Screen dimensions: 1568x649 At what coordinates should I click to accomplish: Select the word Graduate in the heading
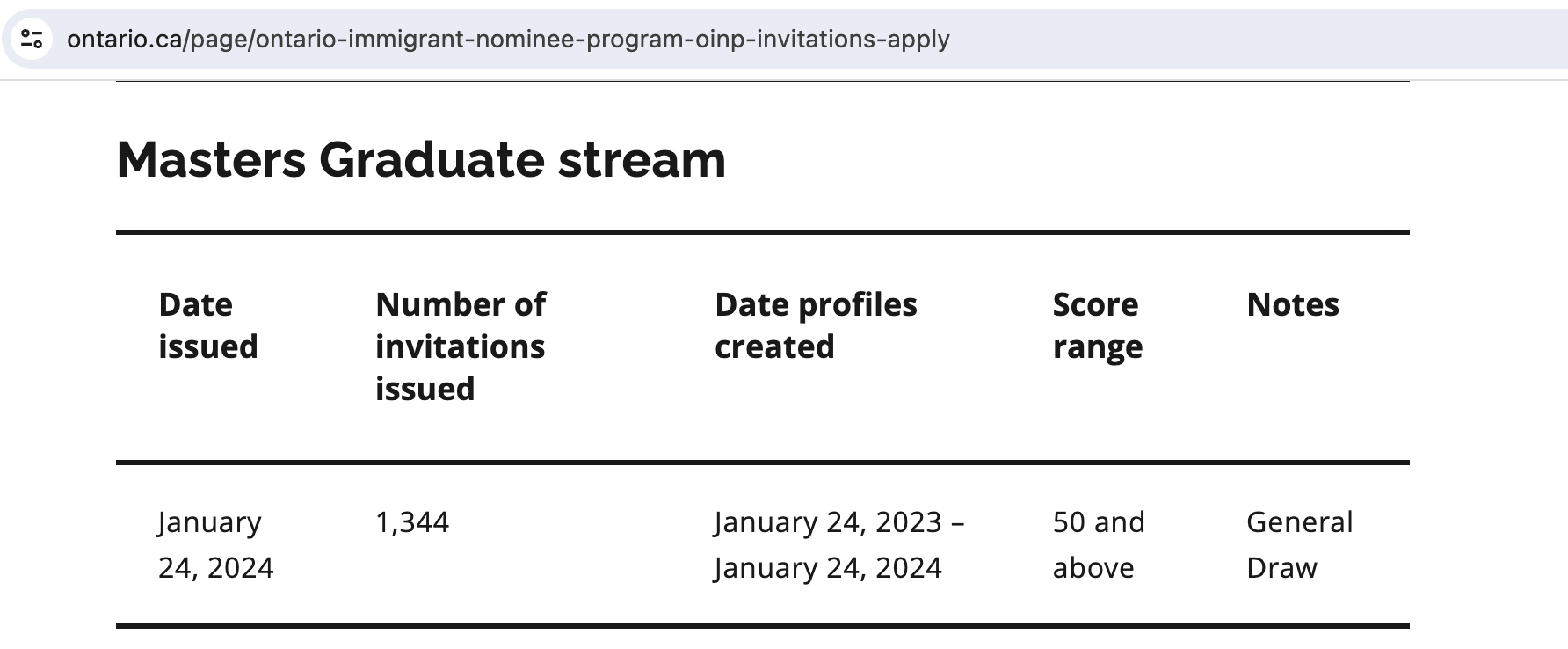[432, 160]
